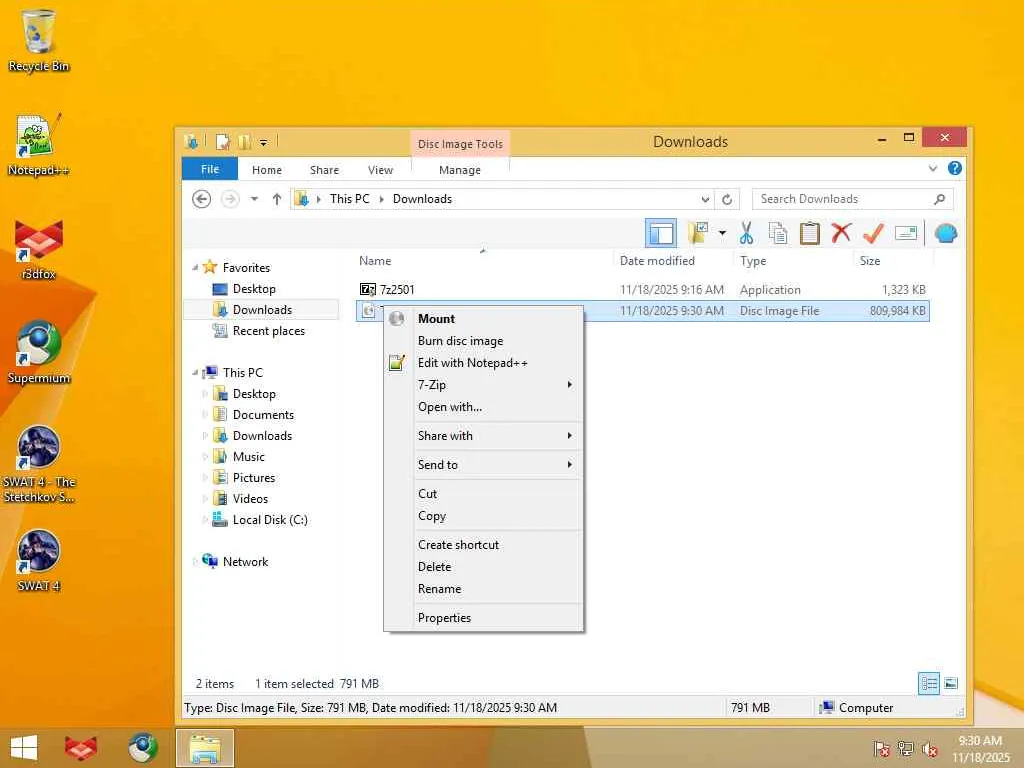Switch to the Manage ribbon tab
Screen dimensions: 1024x768
coord(460,170)
